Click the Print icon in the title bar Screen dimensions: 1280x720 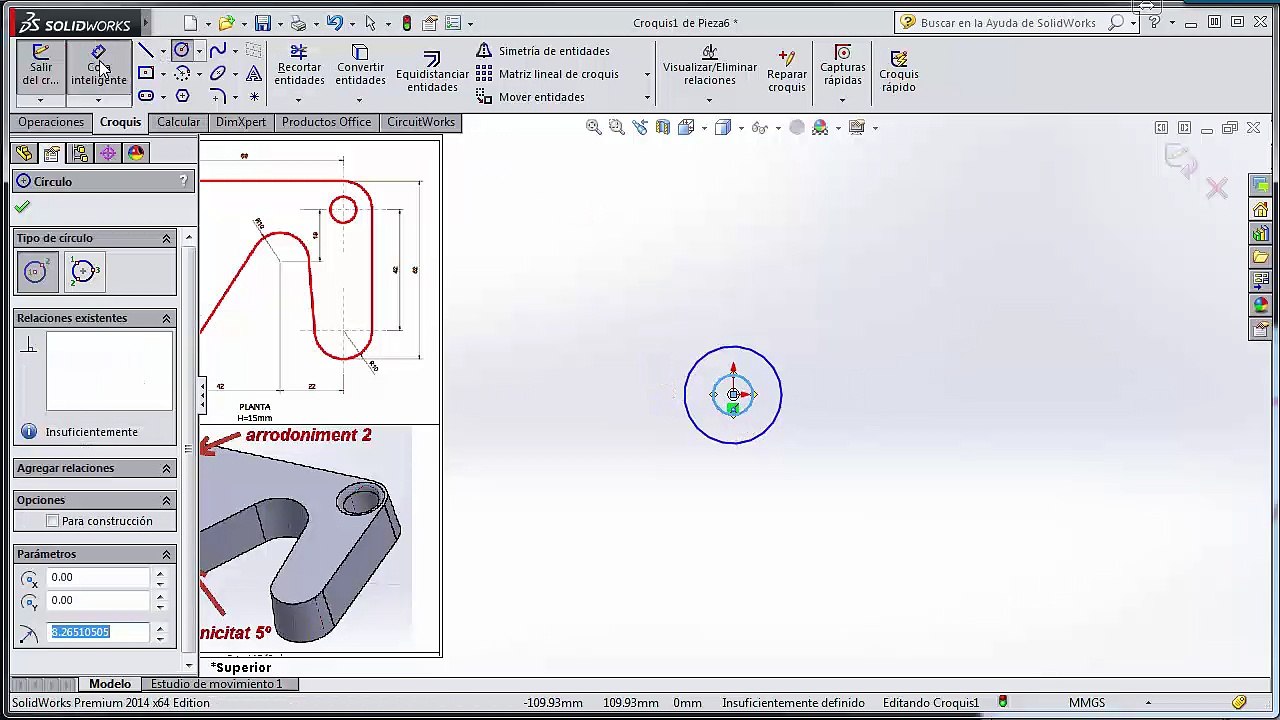[x=298, y=22]
